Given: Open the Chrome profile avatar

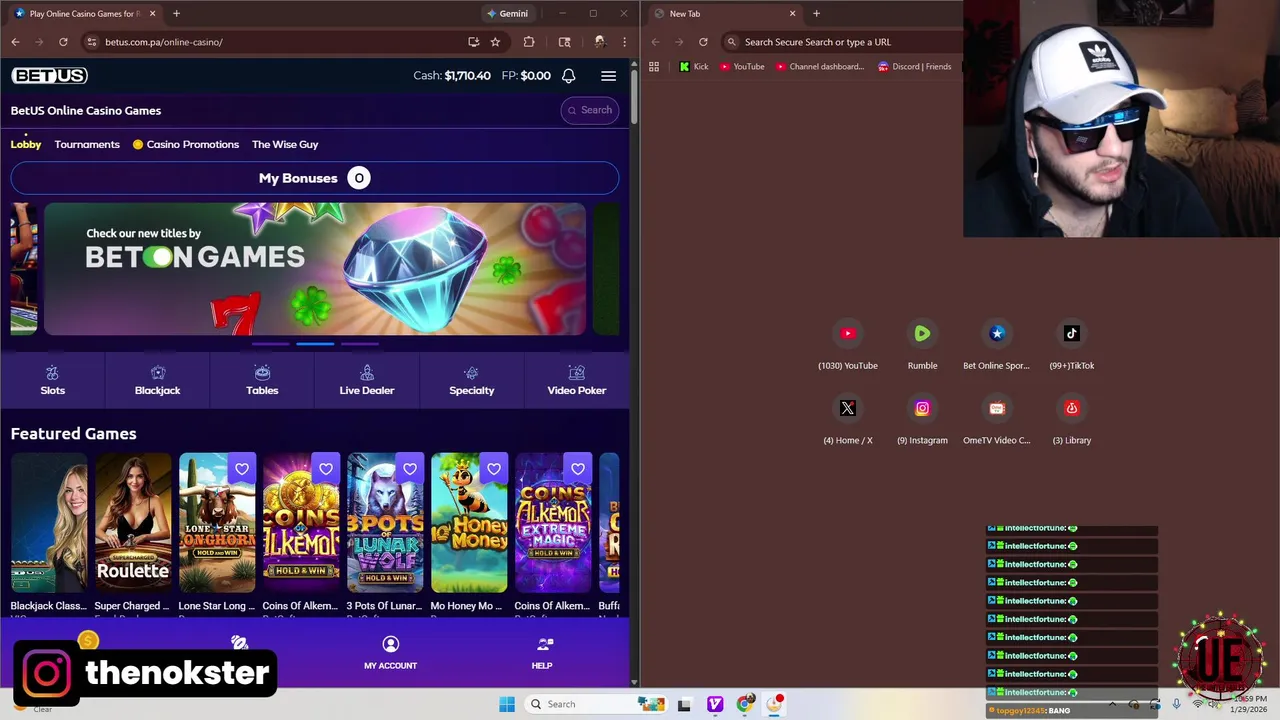Looking at the screenshot, I should (599, 42).
